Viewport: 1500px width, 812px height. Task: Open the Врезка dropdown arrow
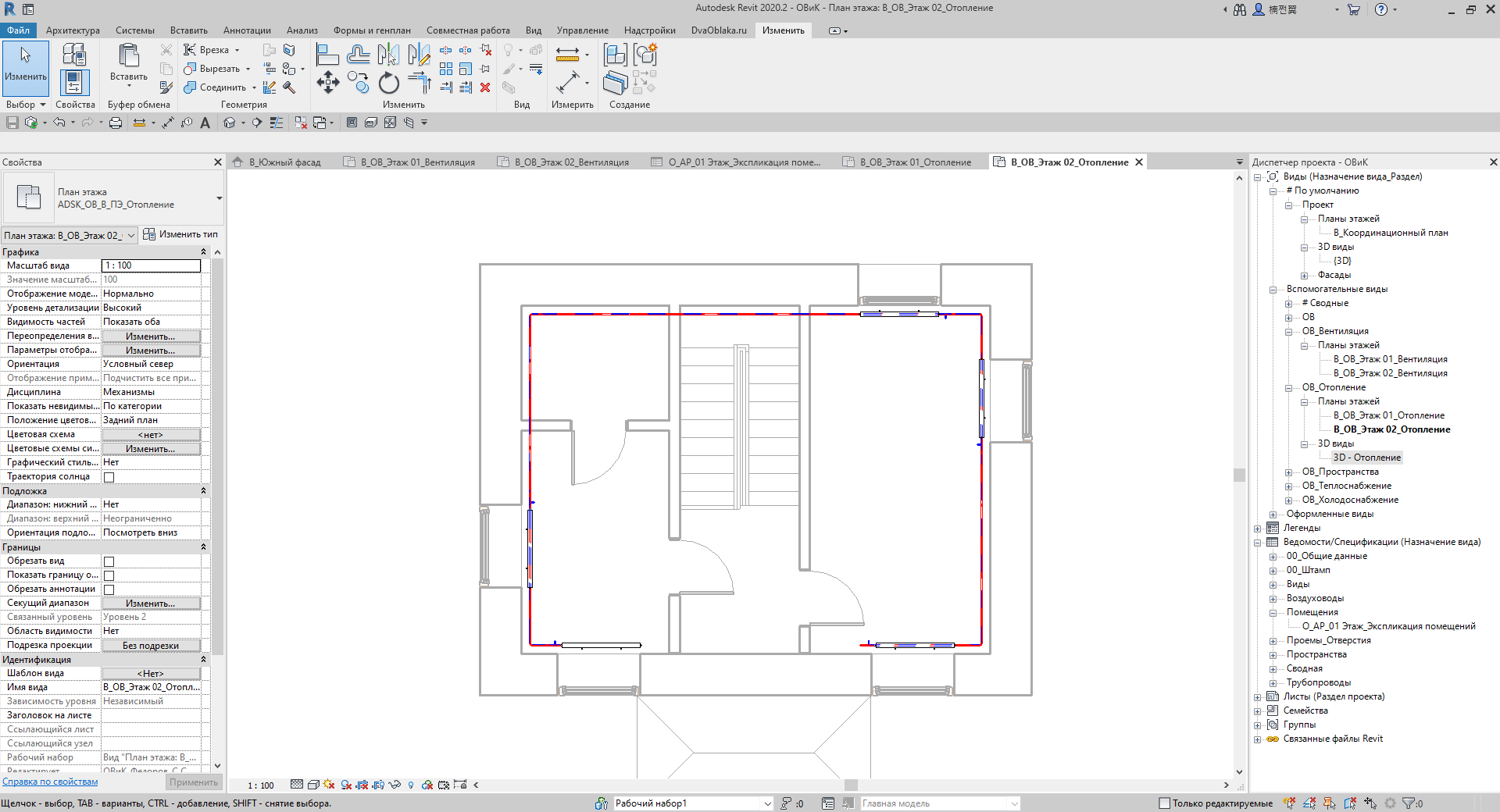click(x=237, y=50)
